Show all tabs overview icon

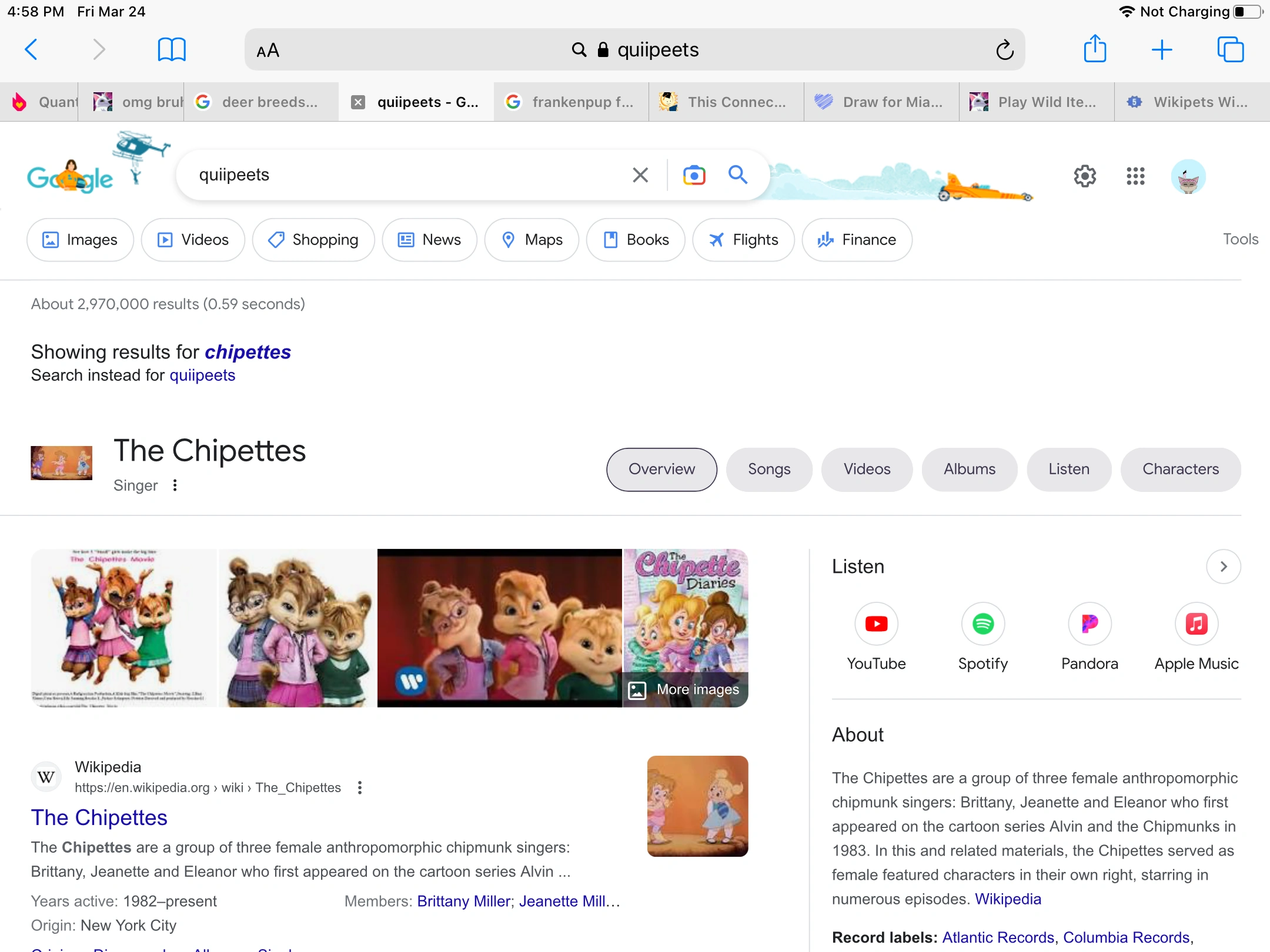click(x=1230, y=49)
